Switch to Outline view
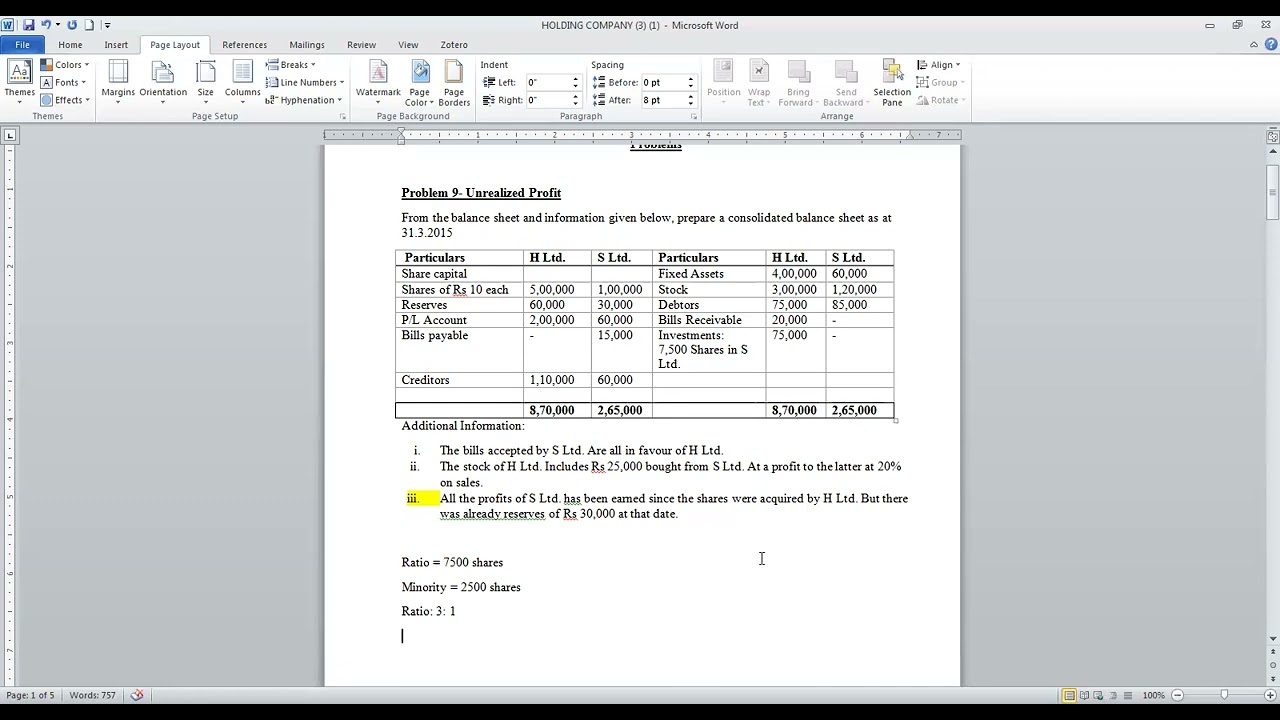 click(1112, 695)
